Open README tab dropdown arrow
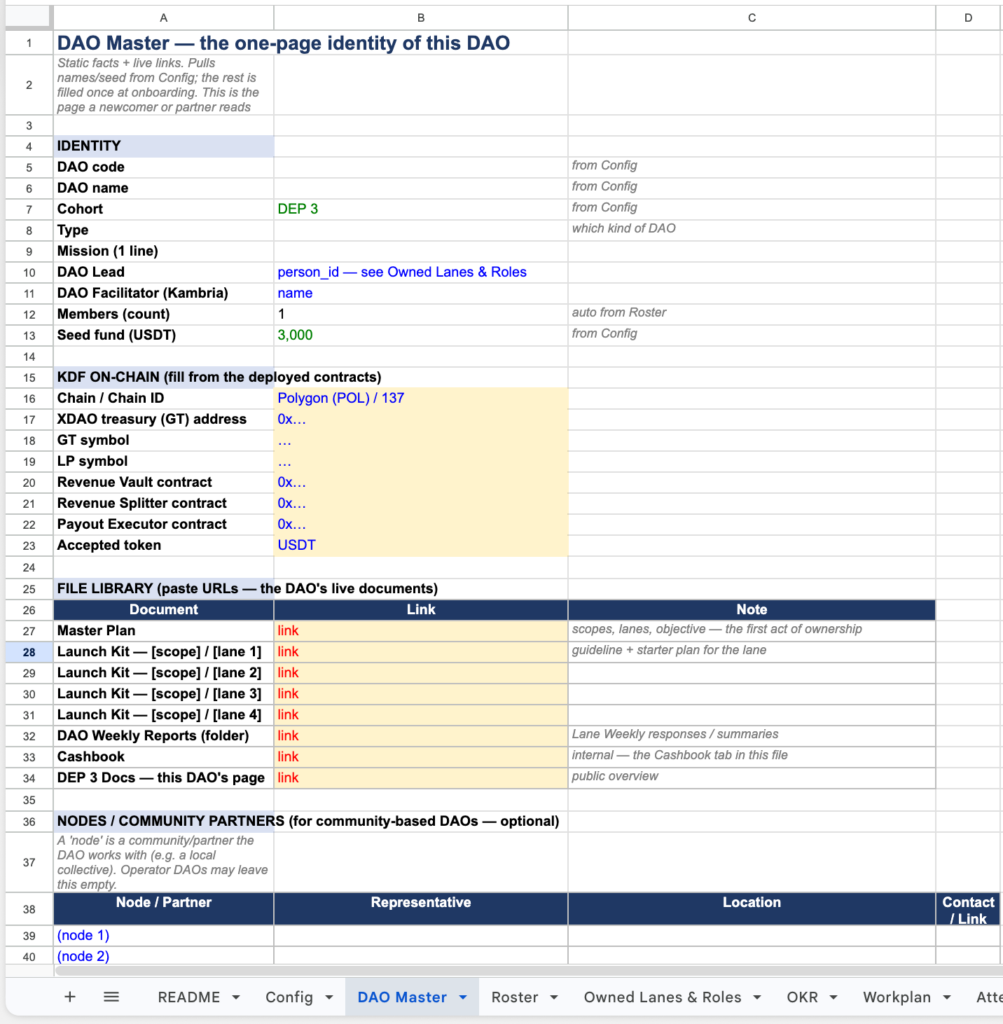1003x1024 pixels. coord(236,997)
